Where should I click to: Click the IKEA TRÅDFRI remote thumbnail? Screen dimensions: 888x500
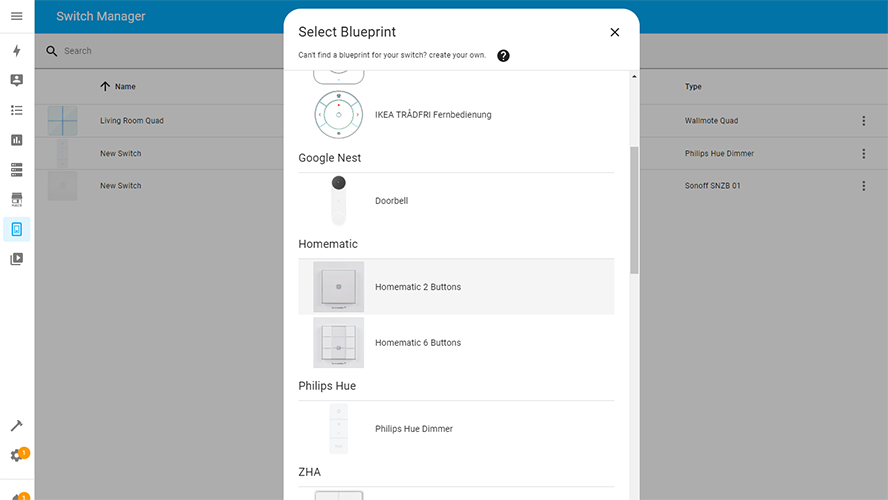(x=339, y=115)
